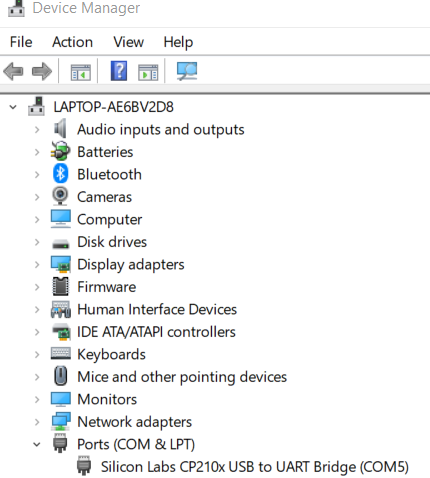Click the Audio inputs and outputs speaker icon
This screenshot has height=478, width=430.
tap(60, 128)
